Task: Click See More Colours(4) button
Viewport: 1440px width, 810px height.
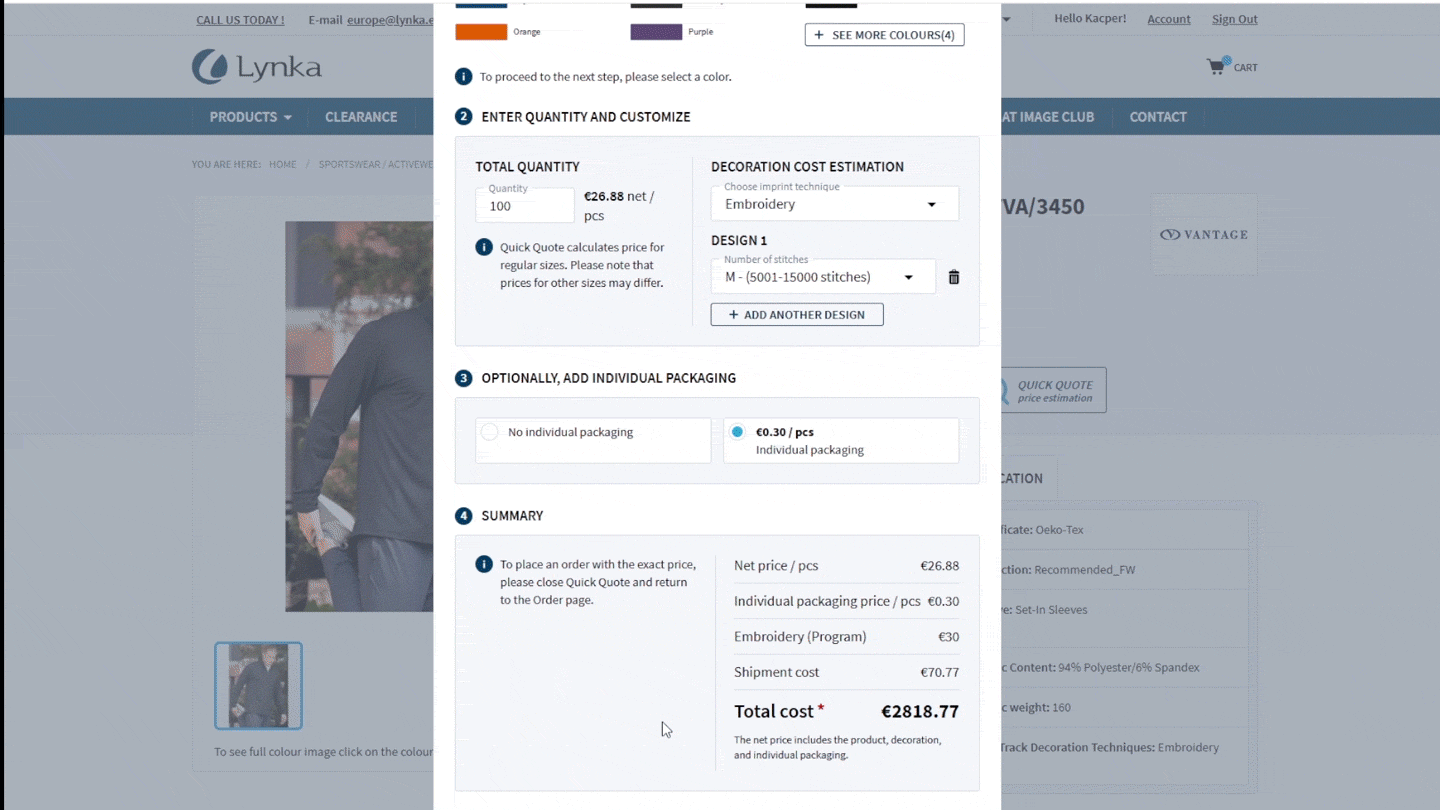Action: (x=884, y=35)
